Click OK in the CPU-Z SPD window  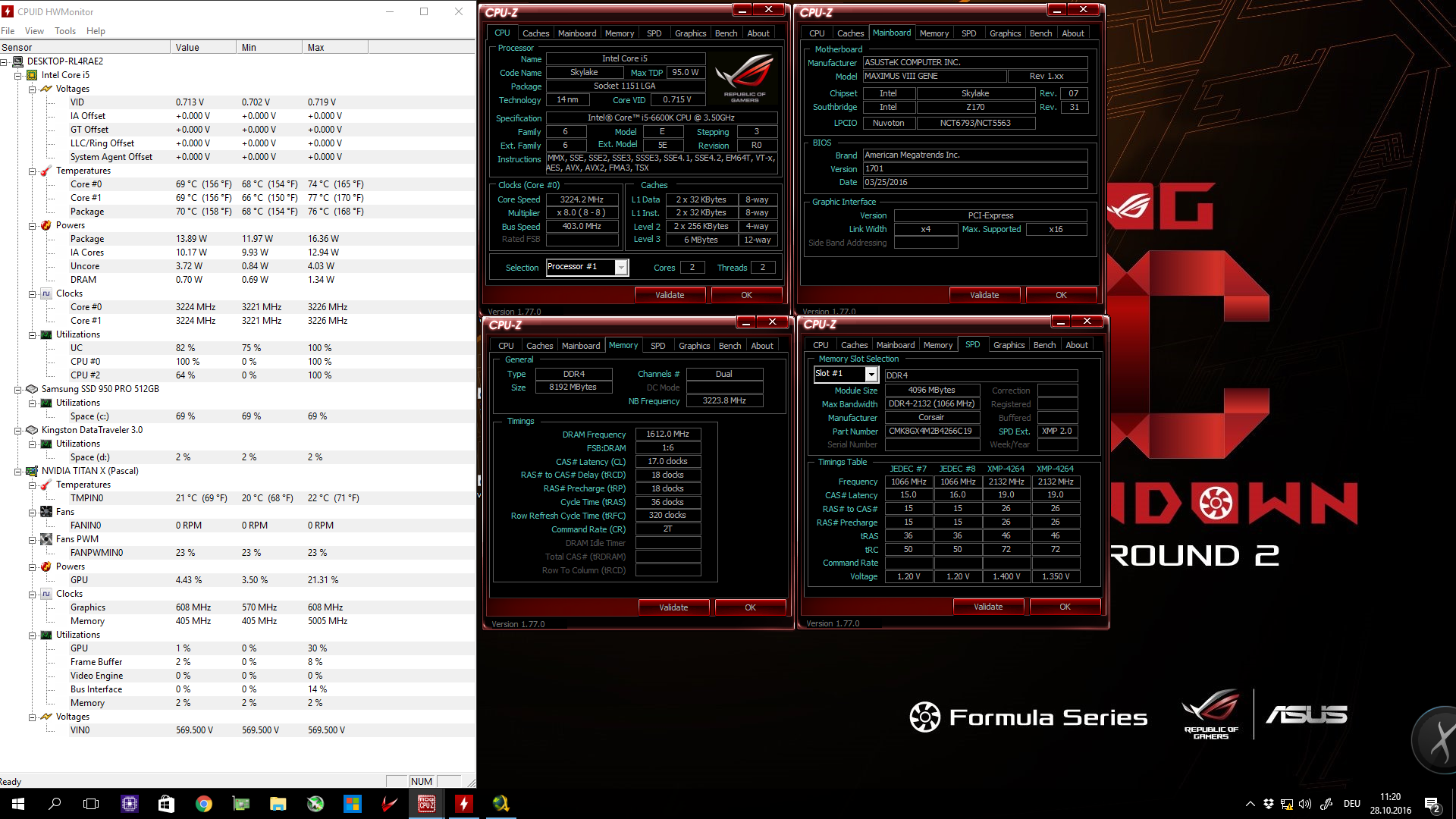(1065, 607)
